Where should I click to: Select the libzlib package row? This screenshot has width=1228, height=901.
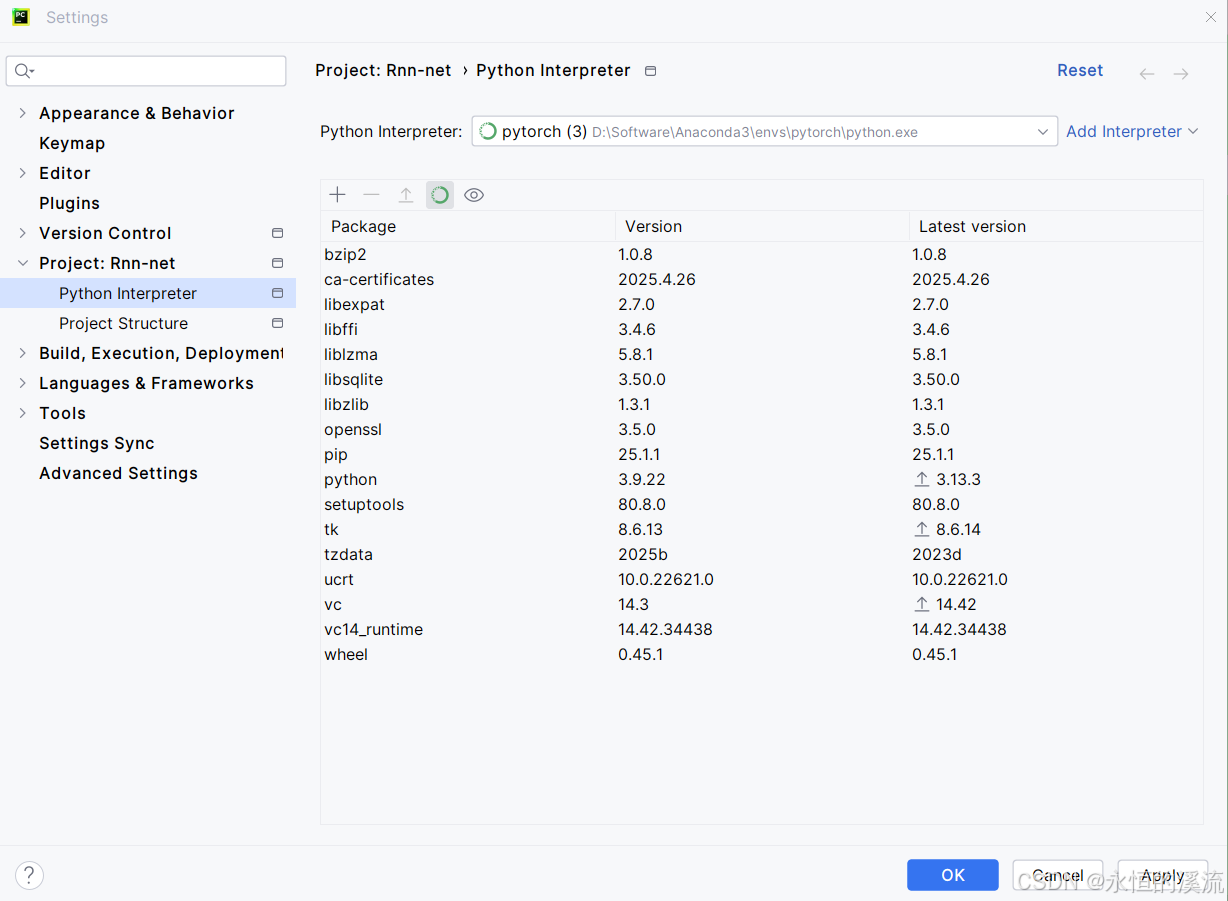click(x=762, y=404)
